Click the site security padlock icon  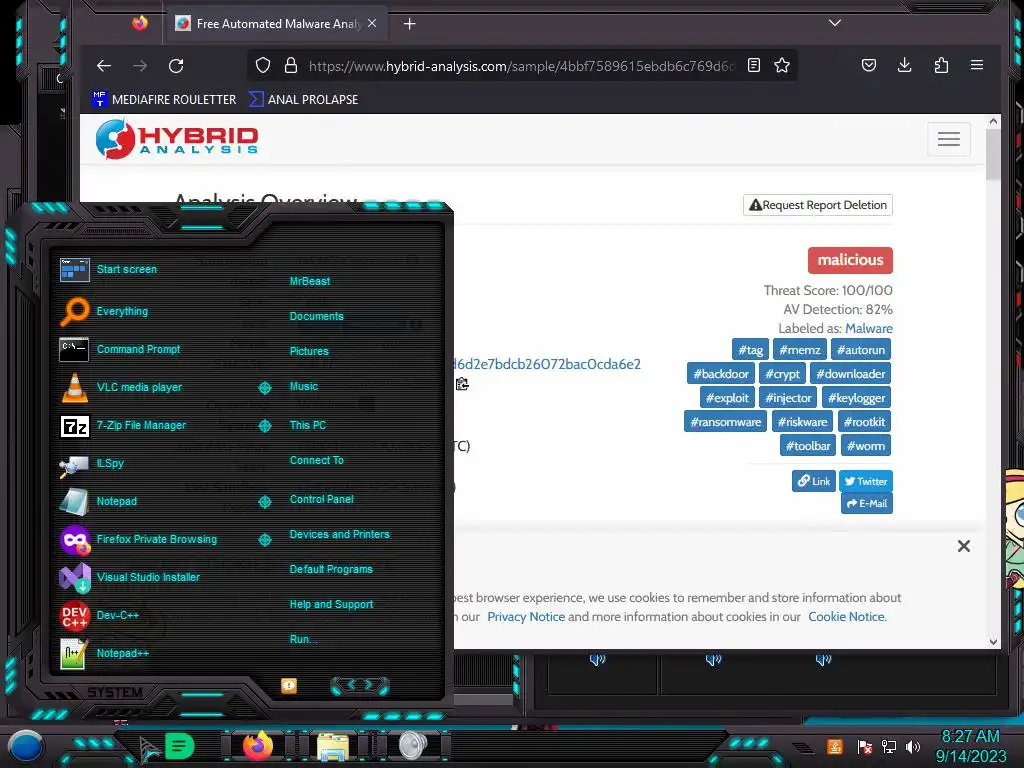[x=291, y=65]
